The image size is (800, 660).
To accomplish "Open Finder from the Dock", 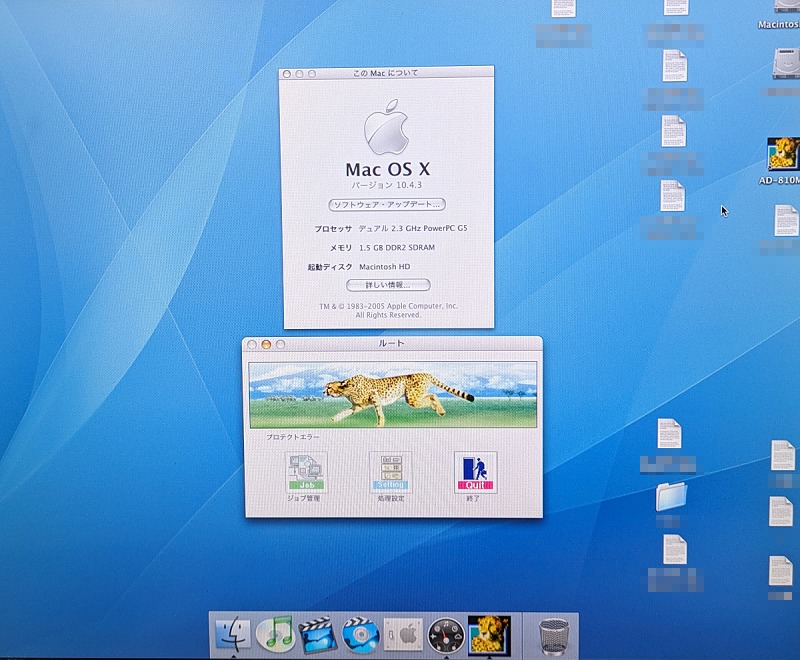I will [233, 633].
